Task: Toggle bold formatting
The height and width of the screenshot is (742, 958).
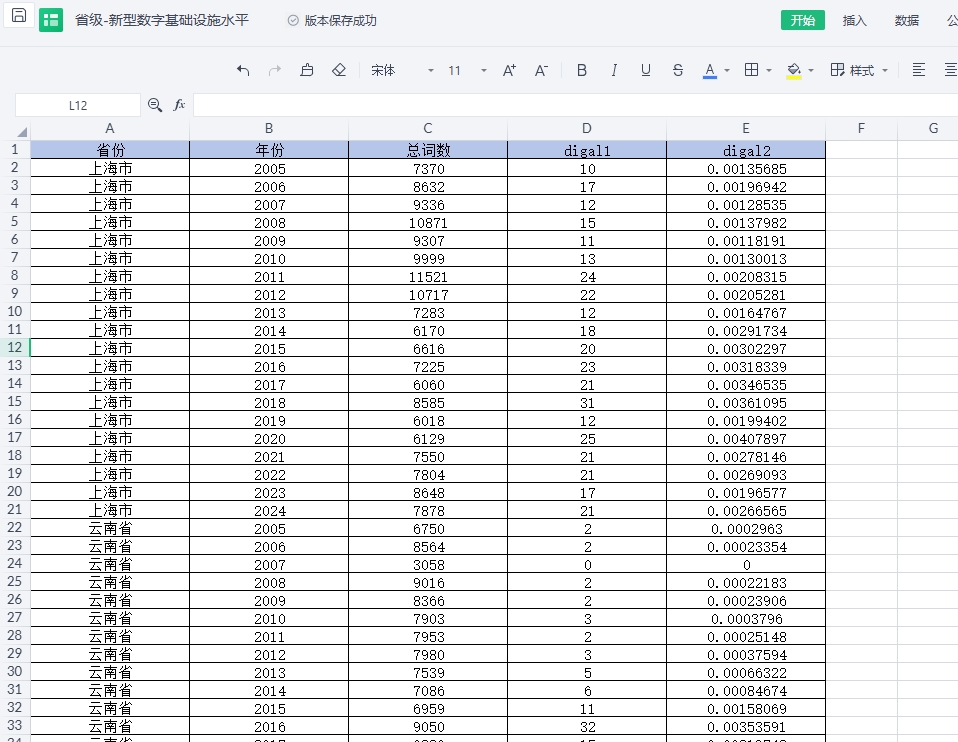Action: click(582, 70)
